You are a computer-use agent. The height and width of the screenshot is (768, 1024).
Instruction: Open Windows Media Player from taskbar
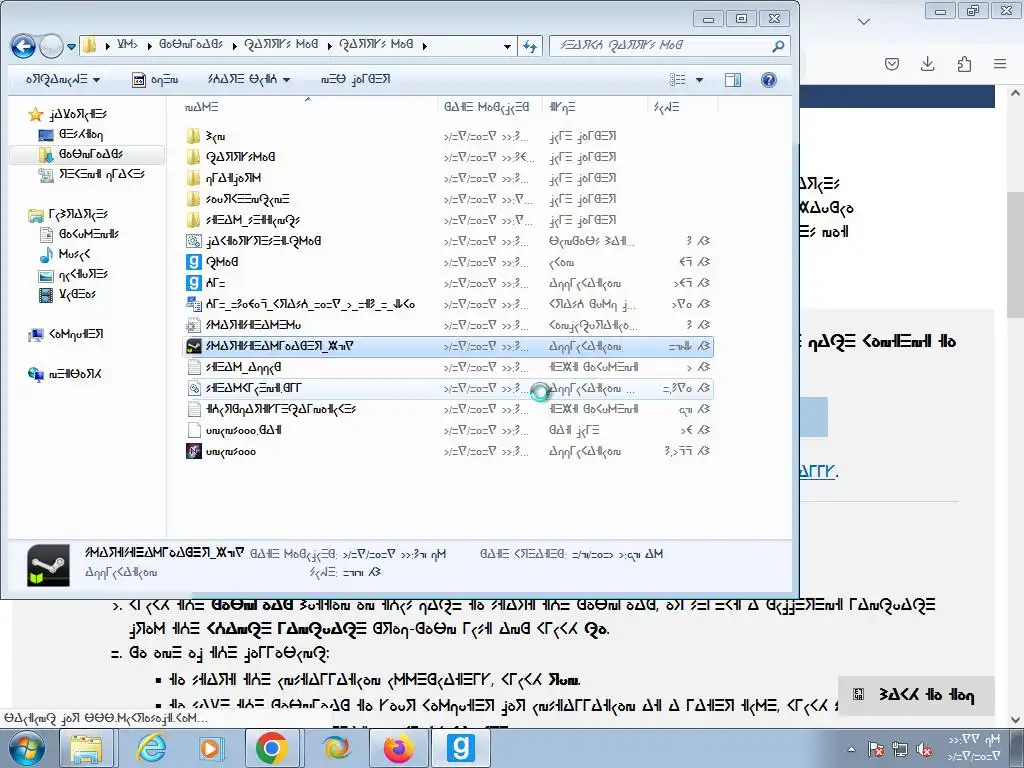click(x=210, y=748)
